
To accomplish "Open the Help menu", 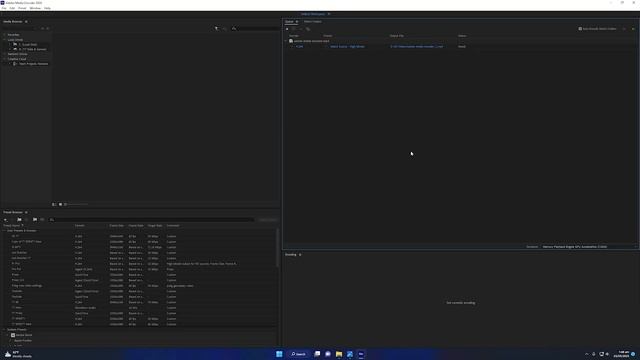I will [x=47, y=8].
